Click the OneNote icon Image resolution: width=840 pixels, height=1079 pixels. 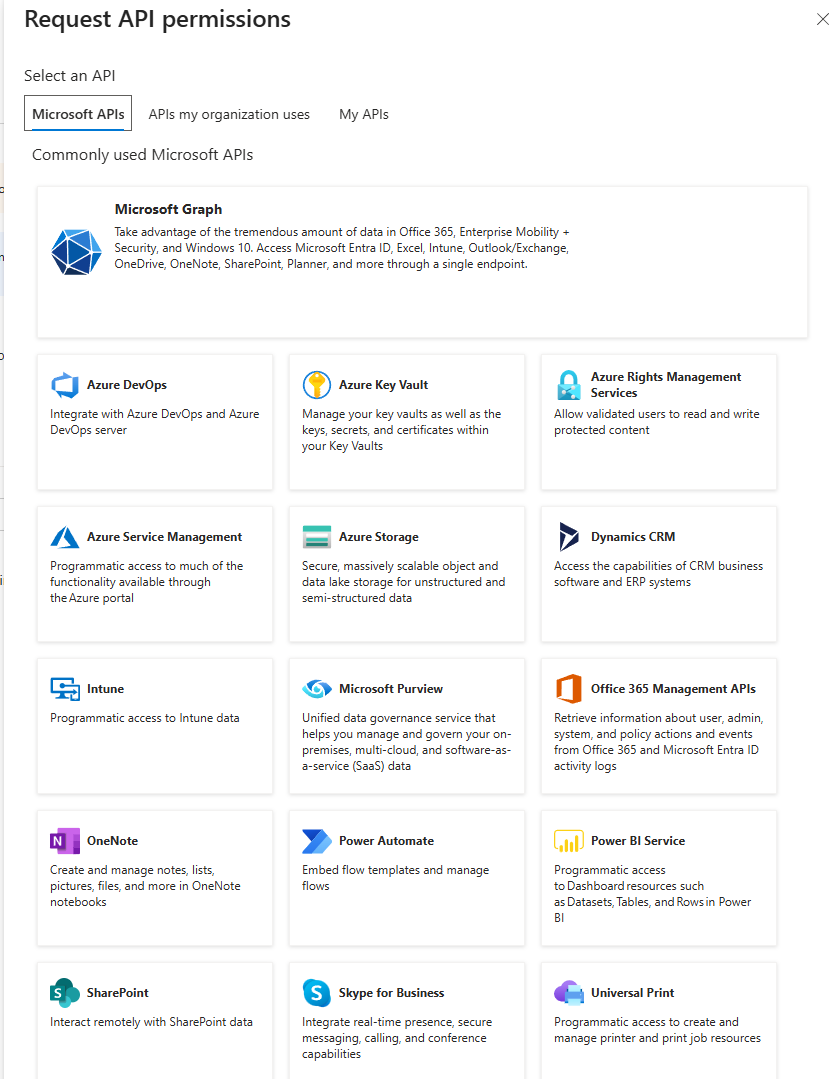(x=65, y=841)
